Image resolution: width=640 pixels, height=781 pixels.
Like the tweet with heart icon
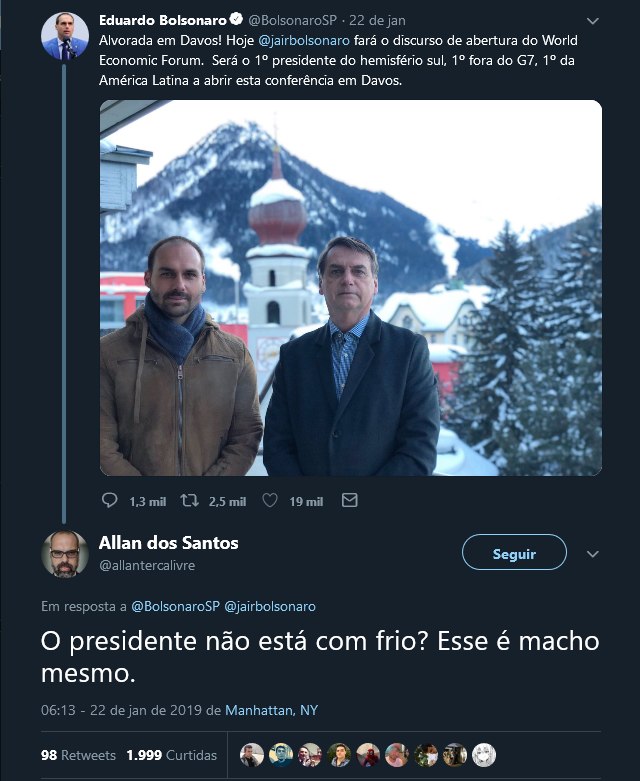(270, 501)
